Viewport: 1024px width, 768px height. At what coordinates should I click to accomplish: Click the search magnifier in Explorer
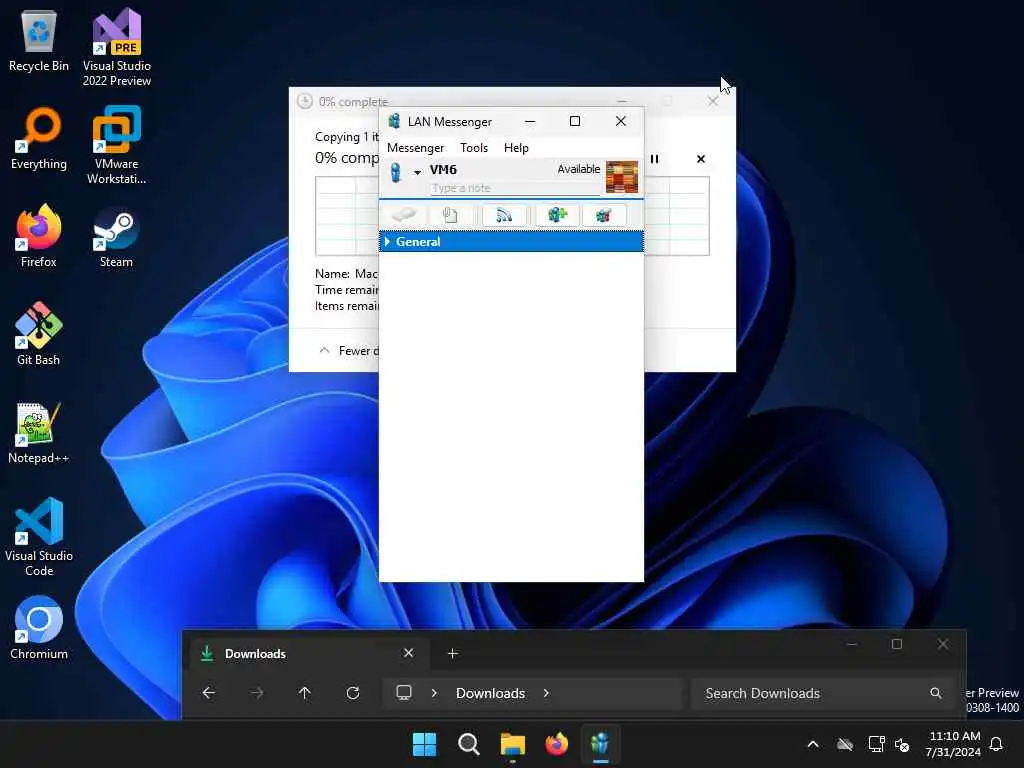click(936, 693)
